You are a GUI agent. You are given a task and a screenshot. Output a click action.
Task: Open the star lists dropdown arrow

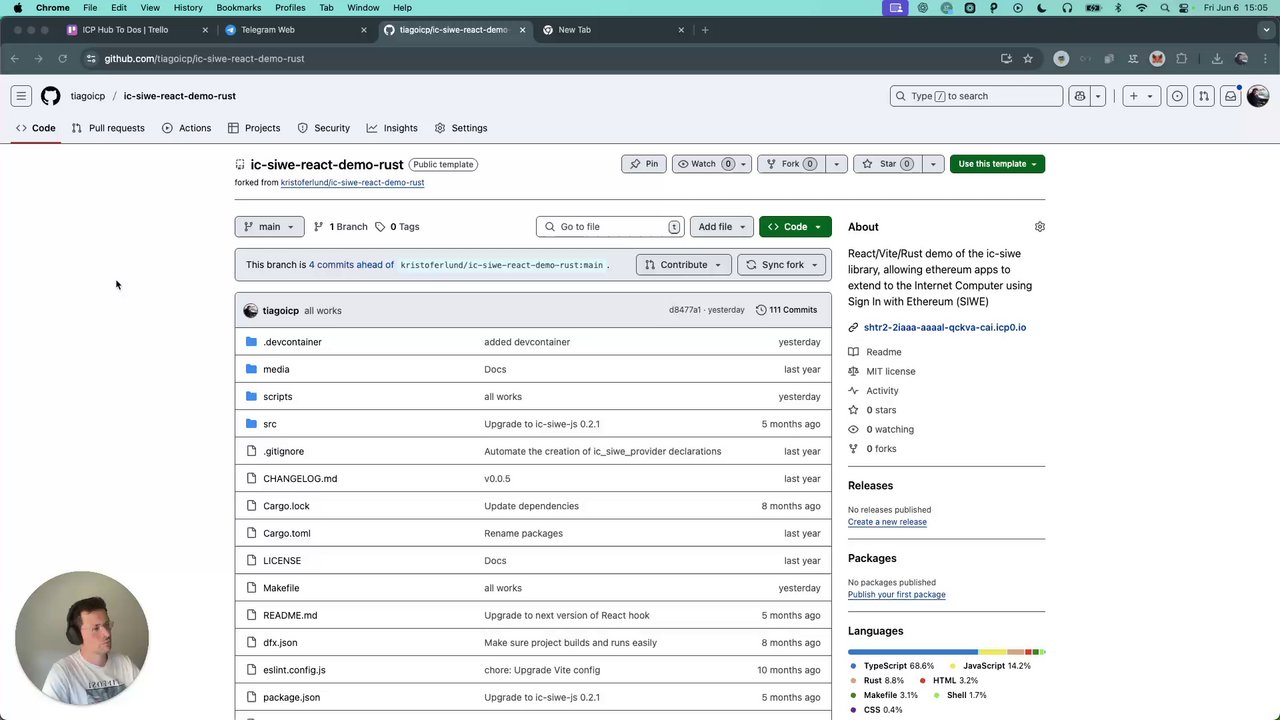pos(933,164)
